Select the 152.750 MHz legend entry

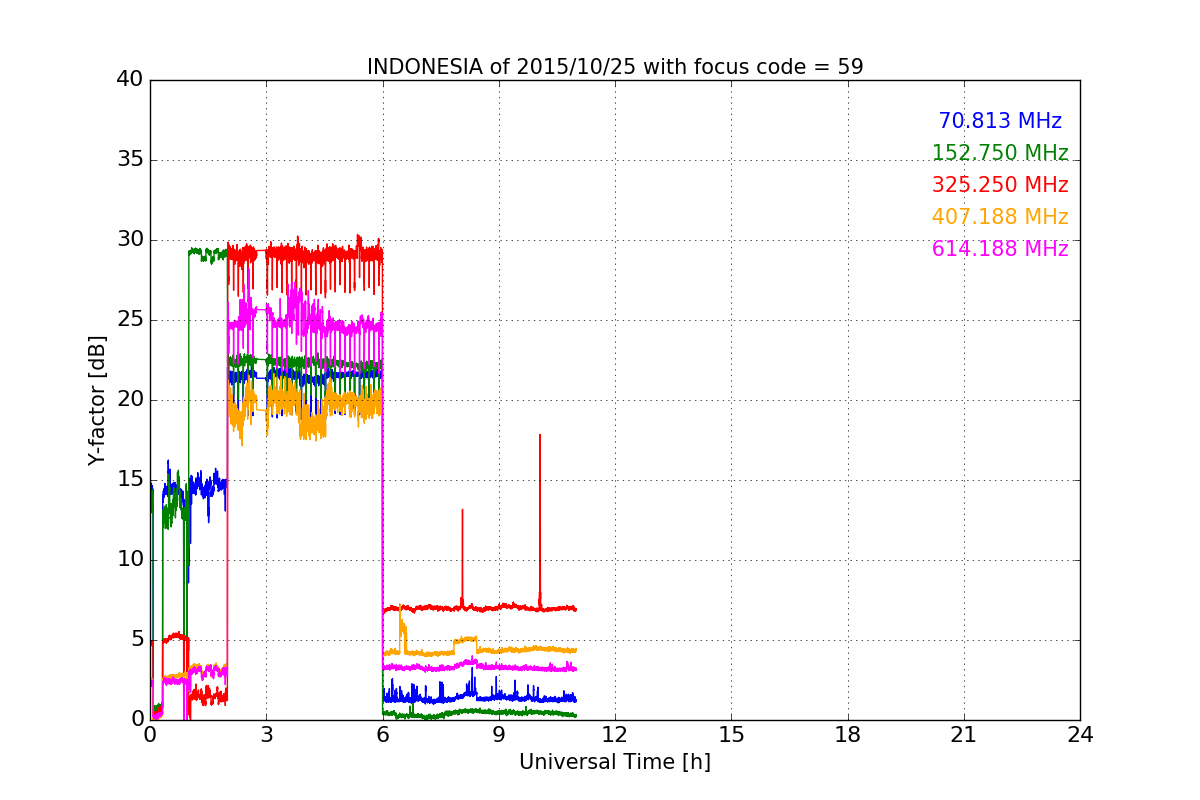[1000, 153]
